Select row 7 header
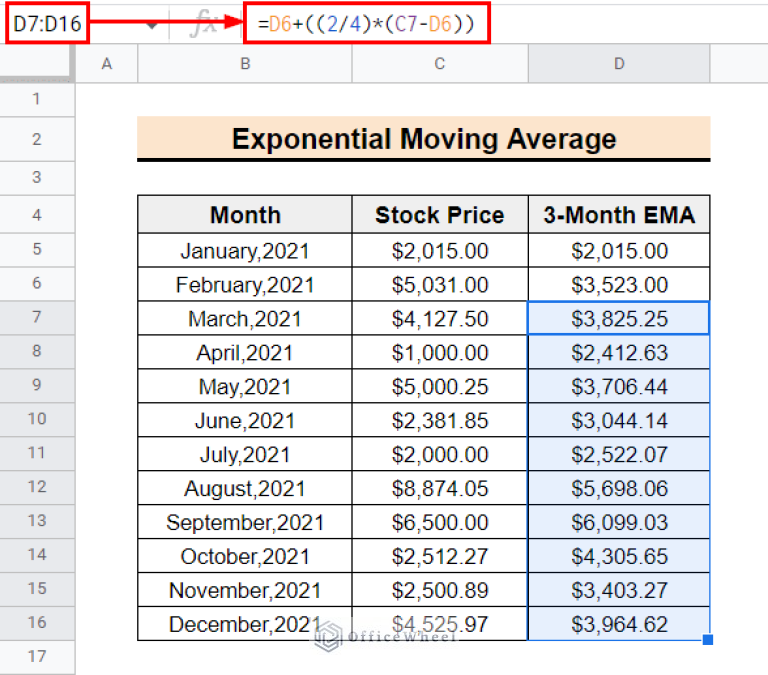The height and width of the screenshot is (675, 768). coord(37,318)
